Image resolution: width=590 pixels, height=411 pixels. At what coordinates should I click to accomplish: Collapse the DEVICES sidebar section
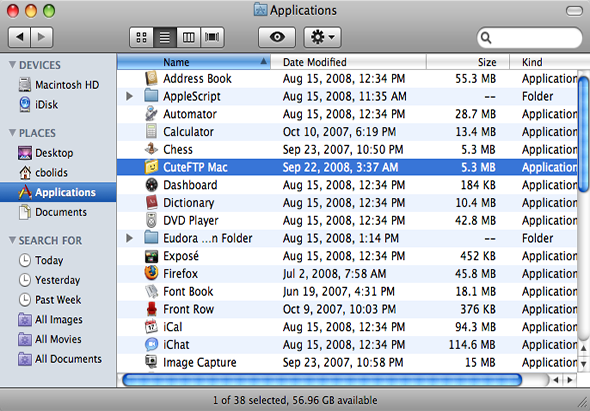(x=12, y=65)
